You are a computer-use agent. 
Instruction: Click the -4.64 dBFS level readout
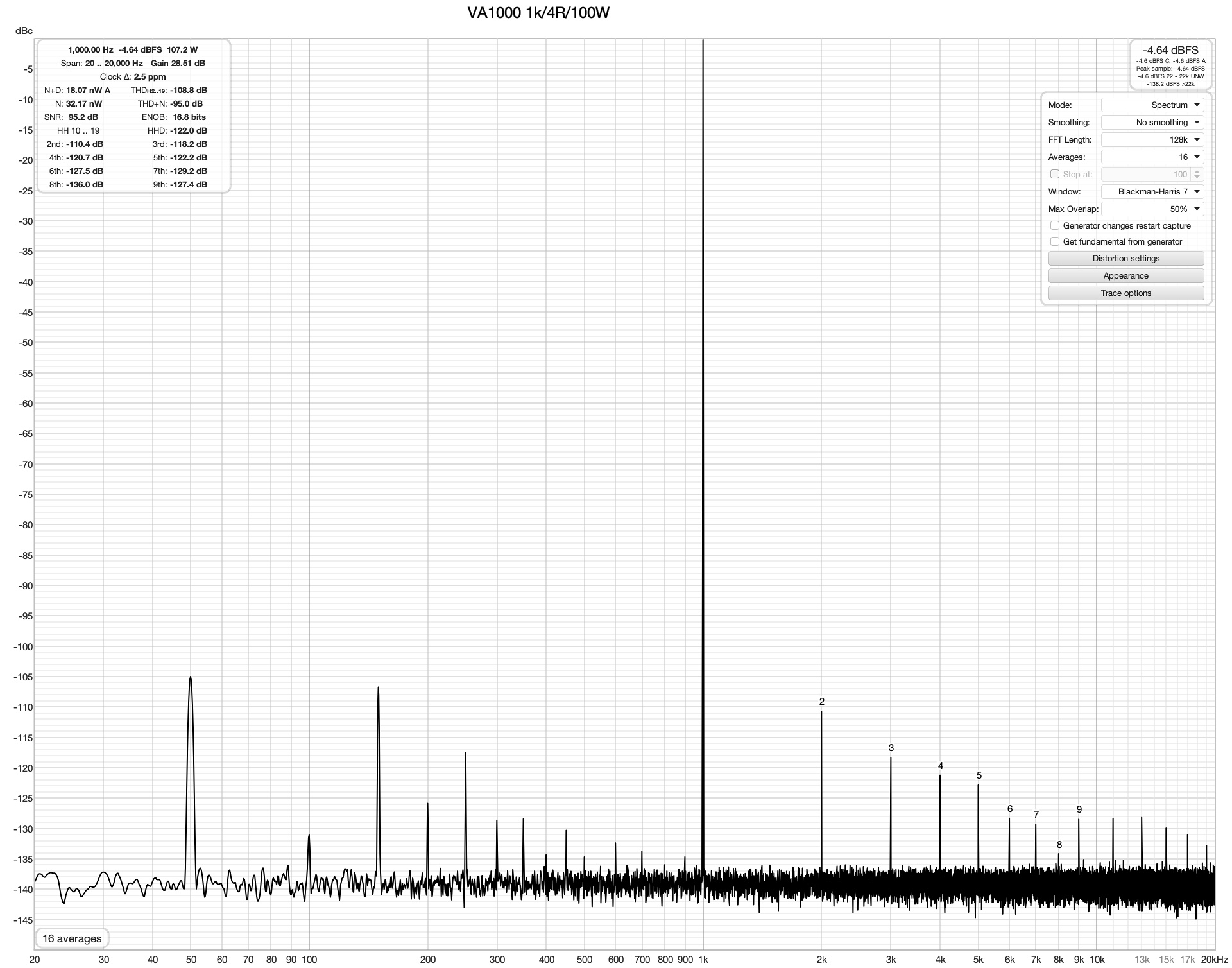click(x=1170, y=50)
